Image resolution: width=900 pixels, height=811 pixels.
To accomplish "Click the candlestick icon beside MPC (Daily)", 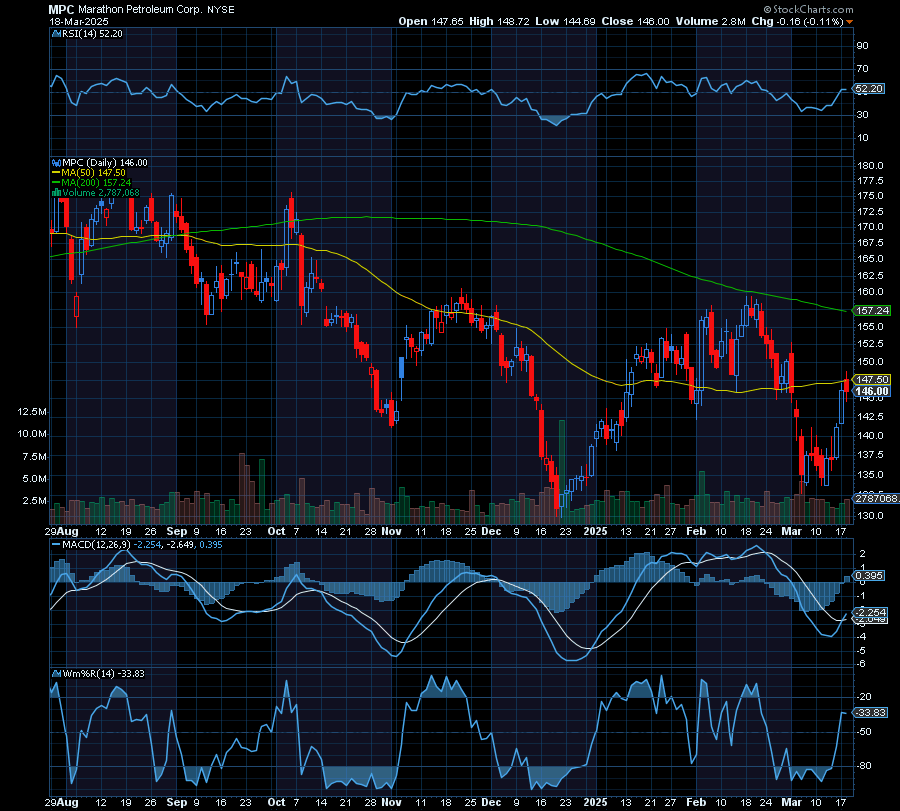I will pos(56,162).
